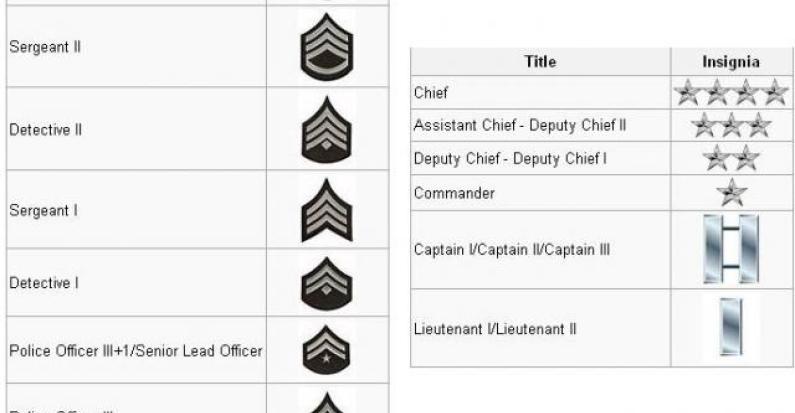Click the Sergeant II chevron insignia
Viewport: 795px width, 413px height.
pos(327,47)
